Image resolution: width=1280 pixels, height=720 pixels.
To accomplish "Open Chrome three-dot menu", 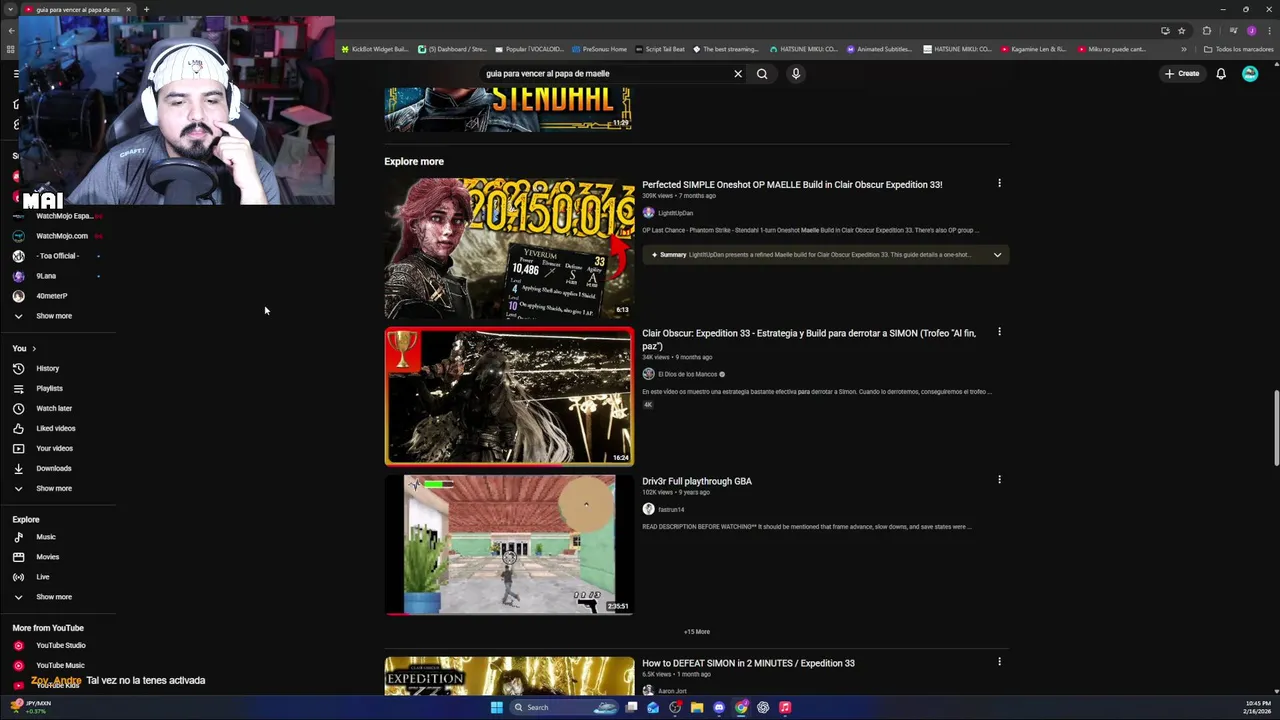I will coord(1270,30).
